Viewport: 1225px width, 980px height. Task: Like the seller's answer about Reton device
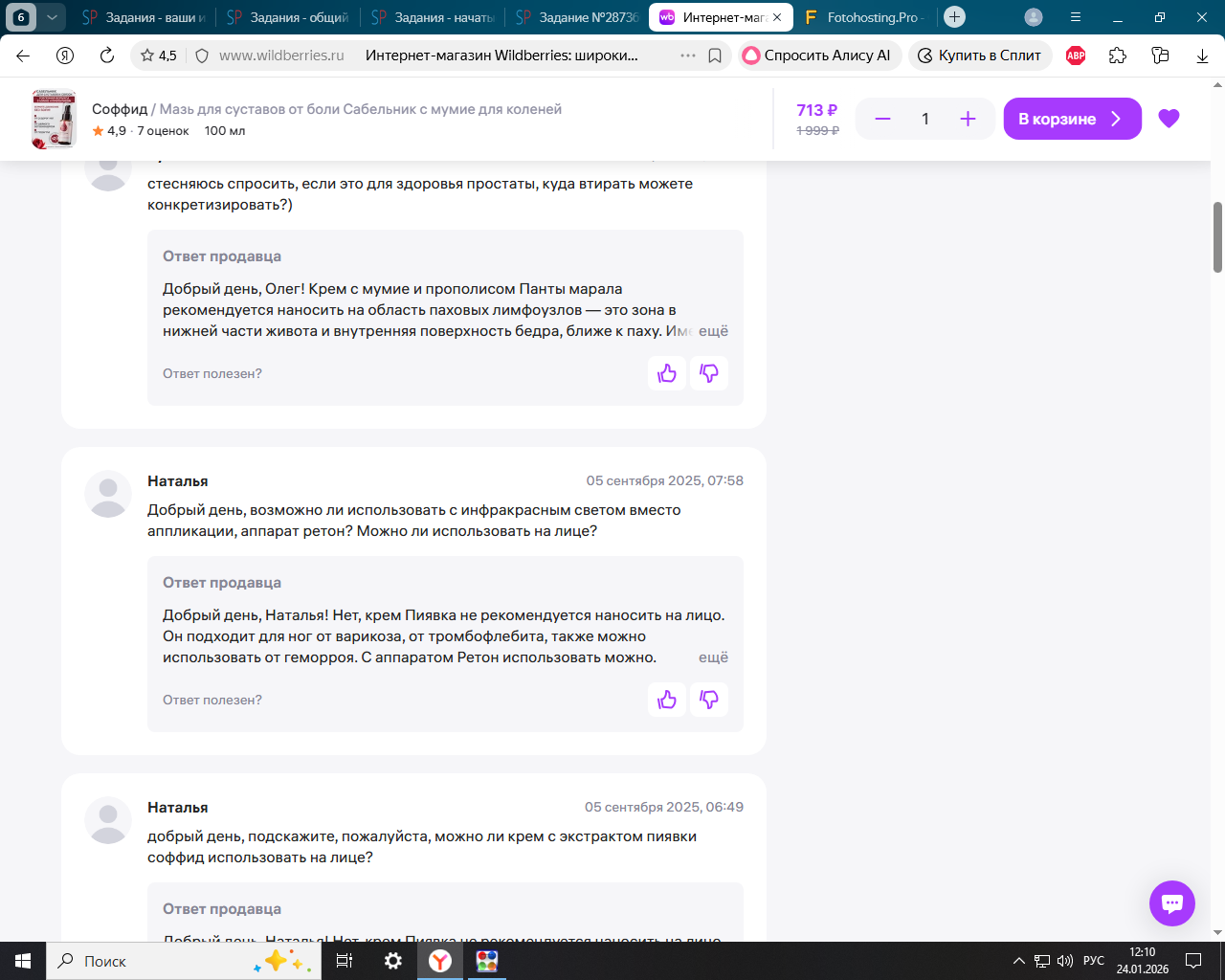tap(667, 700)
